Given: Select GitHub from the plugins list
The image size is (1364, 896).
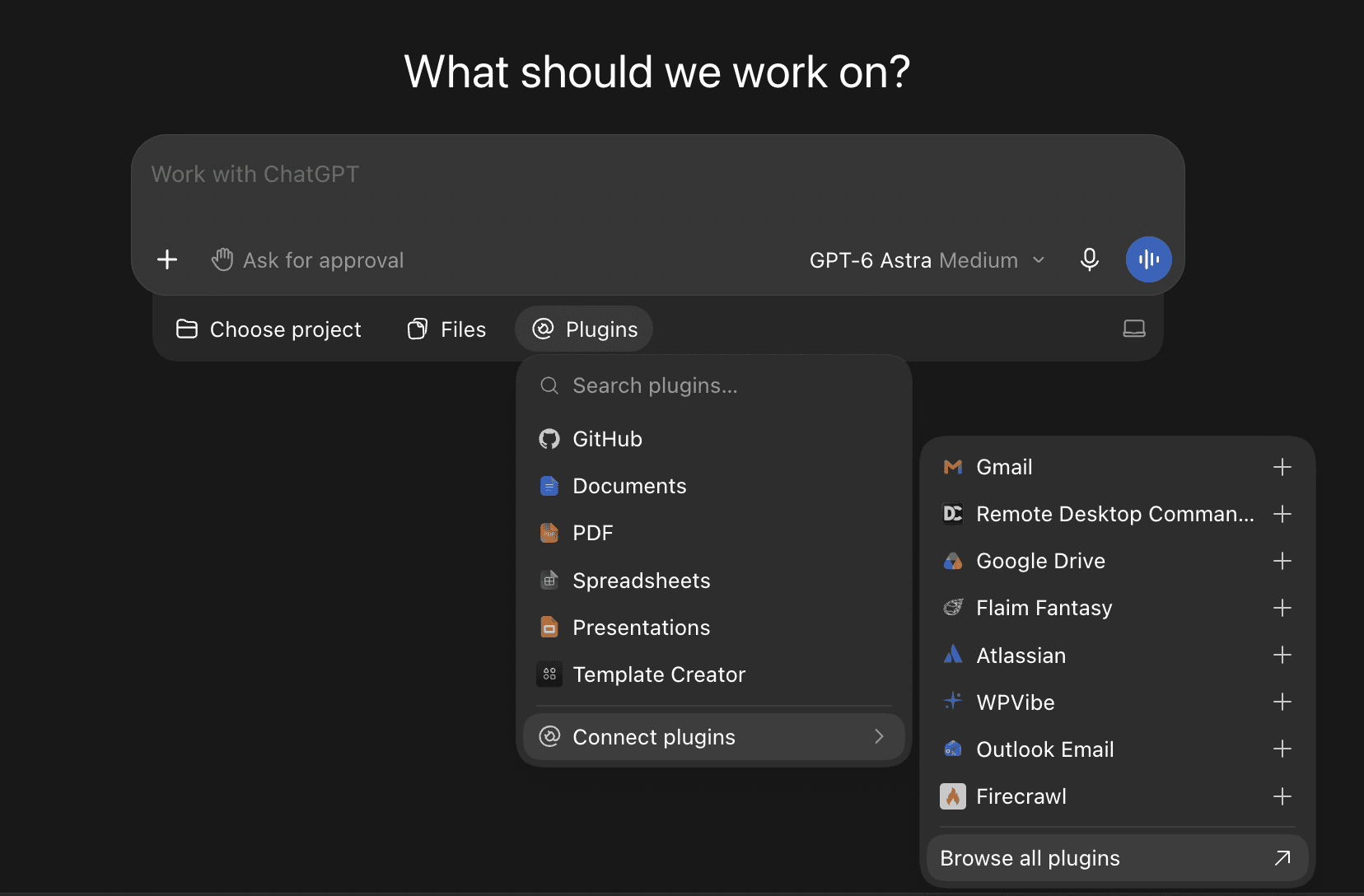Looking at the screenshot, I should click(714, 439).
